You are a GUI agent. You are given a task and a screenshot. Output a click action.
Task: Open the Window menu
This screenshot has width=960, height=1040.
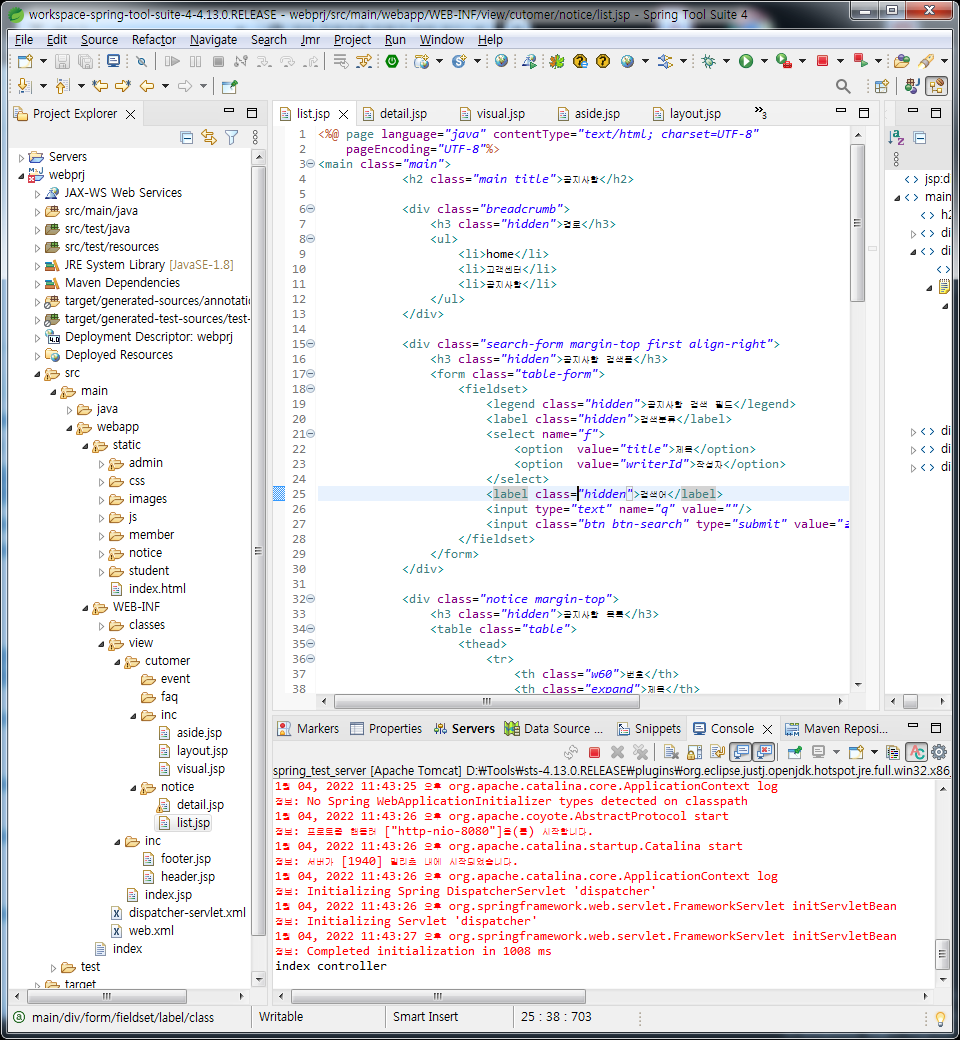[441, 40]
